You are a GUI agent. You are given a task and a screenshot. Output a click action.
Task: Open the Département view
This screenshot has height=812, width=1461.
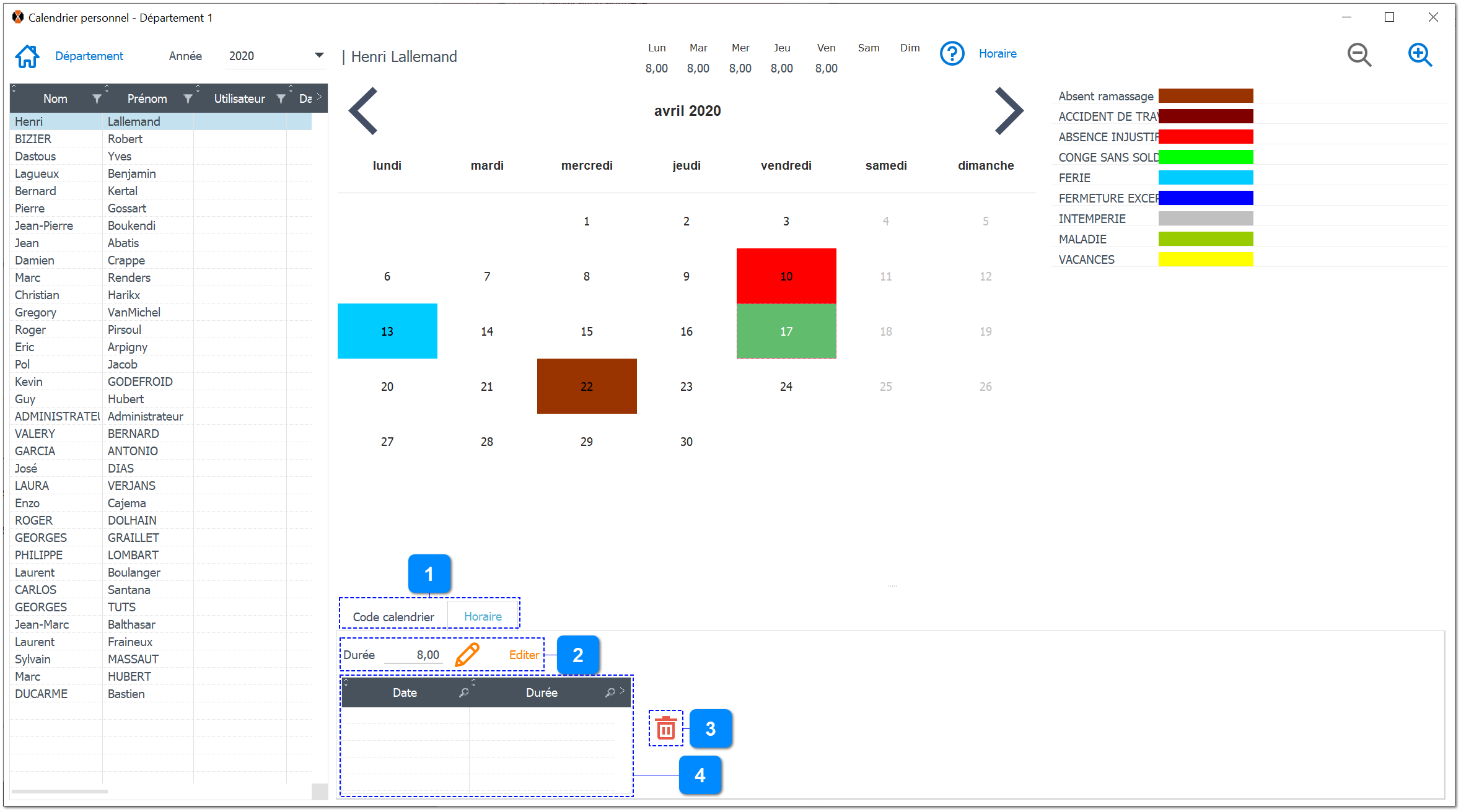(x=89, y=56)
